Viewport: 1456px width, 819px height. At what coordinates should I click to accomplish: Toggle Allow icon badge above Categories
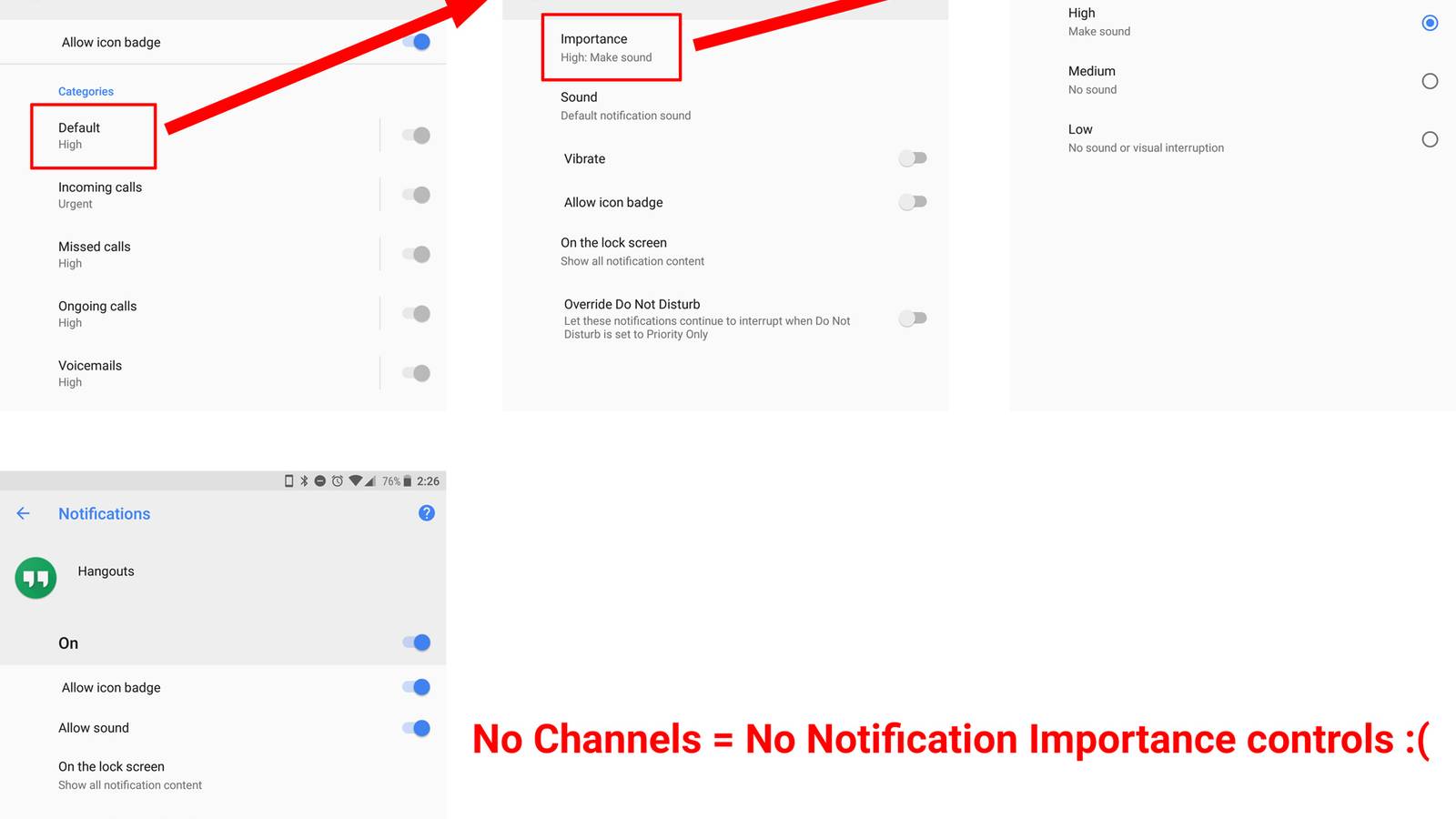(x=416, y=42)
